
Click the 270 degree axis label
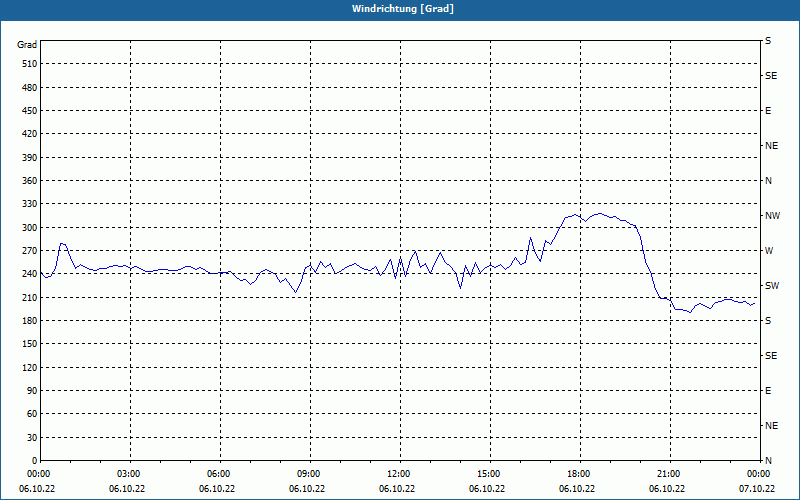click(x=29, y=251)
